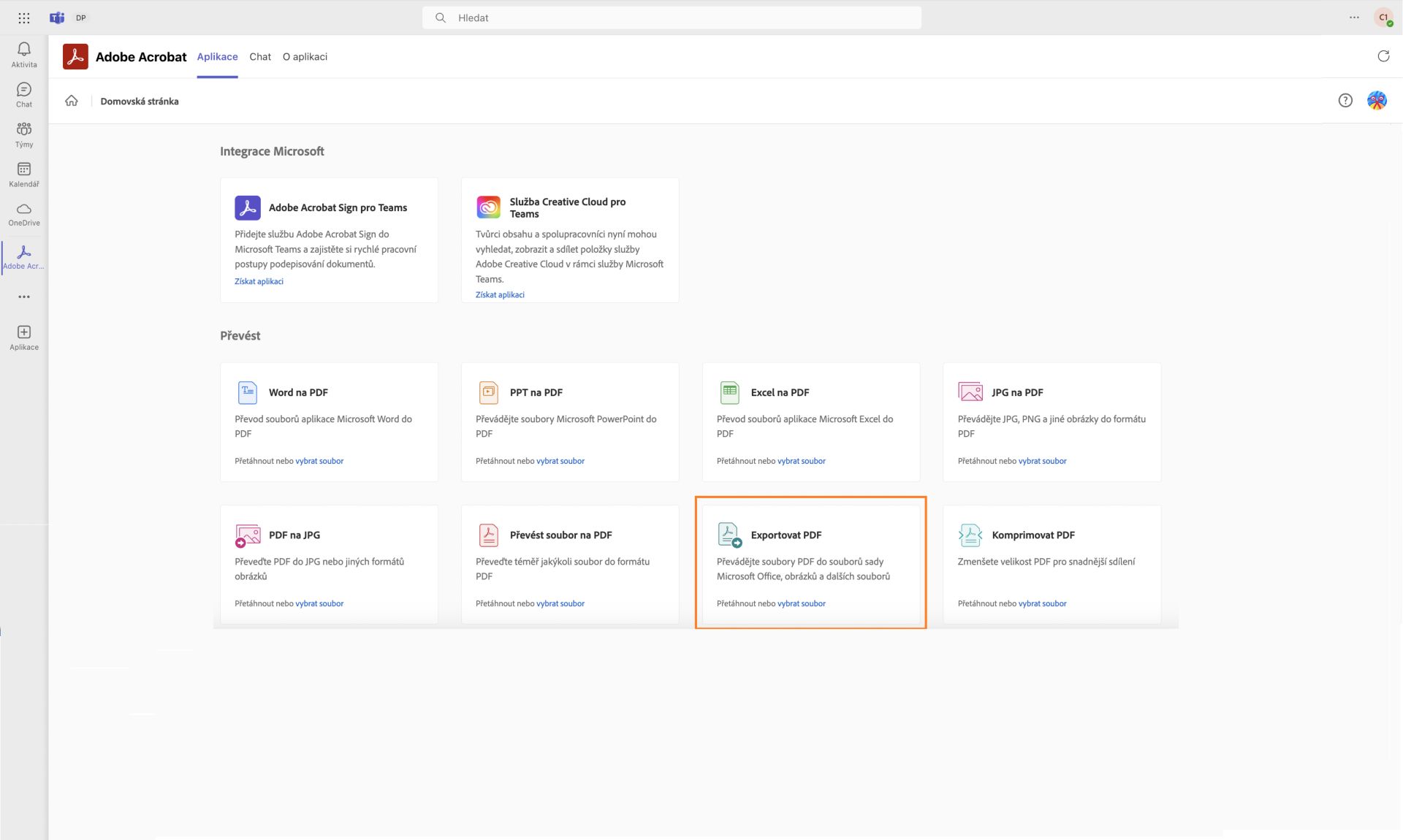The width and height of the screenshot is (1403, 840).
Task: Click the Adobe Acrobat red logo
Action: tap(75, 56)
